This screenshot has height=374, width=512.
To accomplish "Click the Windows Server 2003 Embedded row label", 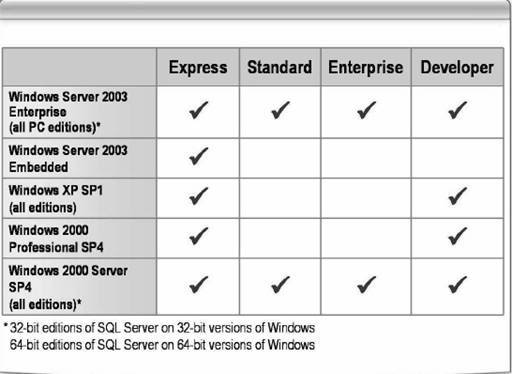I will click(x=68, y=159).
